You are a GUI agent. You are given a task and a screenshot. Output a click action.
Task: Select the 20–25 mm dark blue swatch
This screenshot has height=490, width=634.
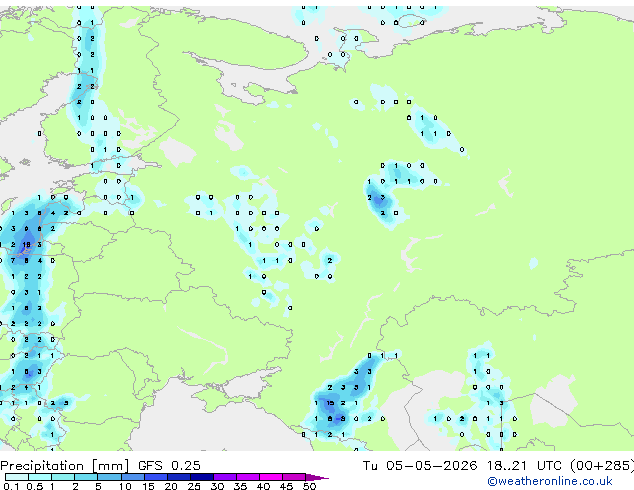[x=179, y=477]
